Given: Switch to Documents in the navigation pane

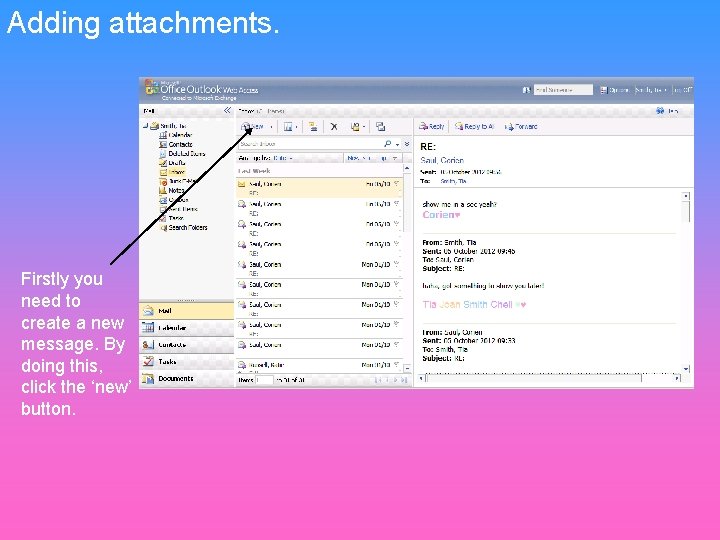Looking at the screenshot, I should pos(186,379).
